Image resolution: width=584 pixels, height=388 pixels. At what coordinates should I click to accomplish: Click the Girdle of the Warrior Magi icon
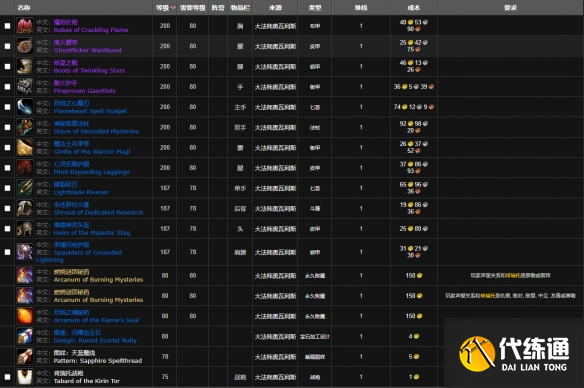pos(25,147)
